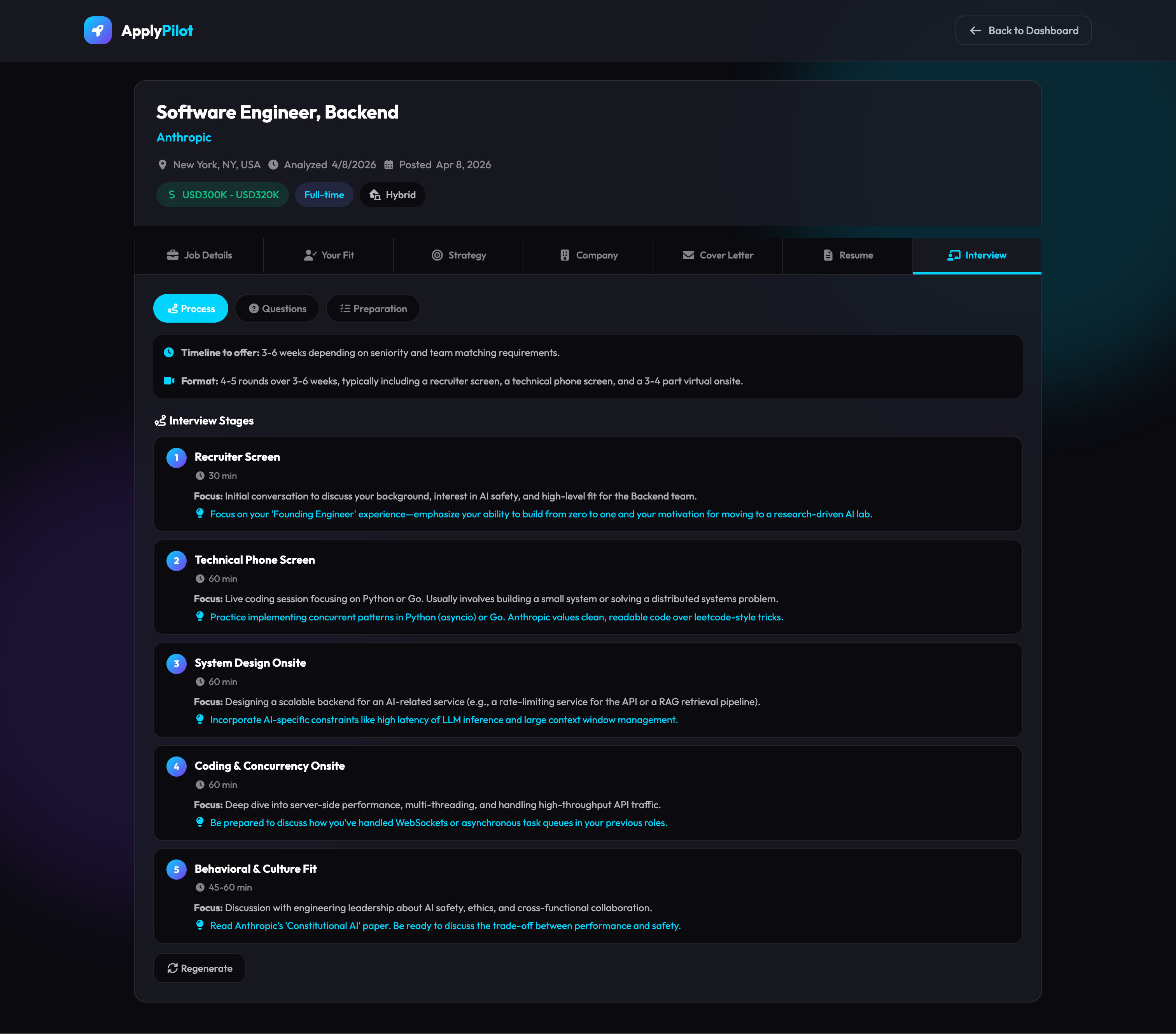Click the lightbulb tip icon about Founding Engineer
Image resolution: width=1176 pixels, height=1034 pixels.
tap(199, 514)
